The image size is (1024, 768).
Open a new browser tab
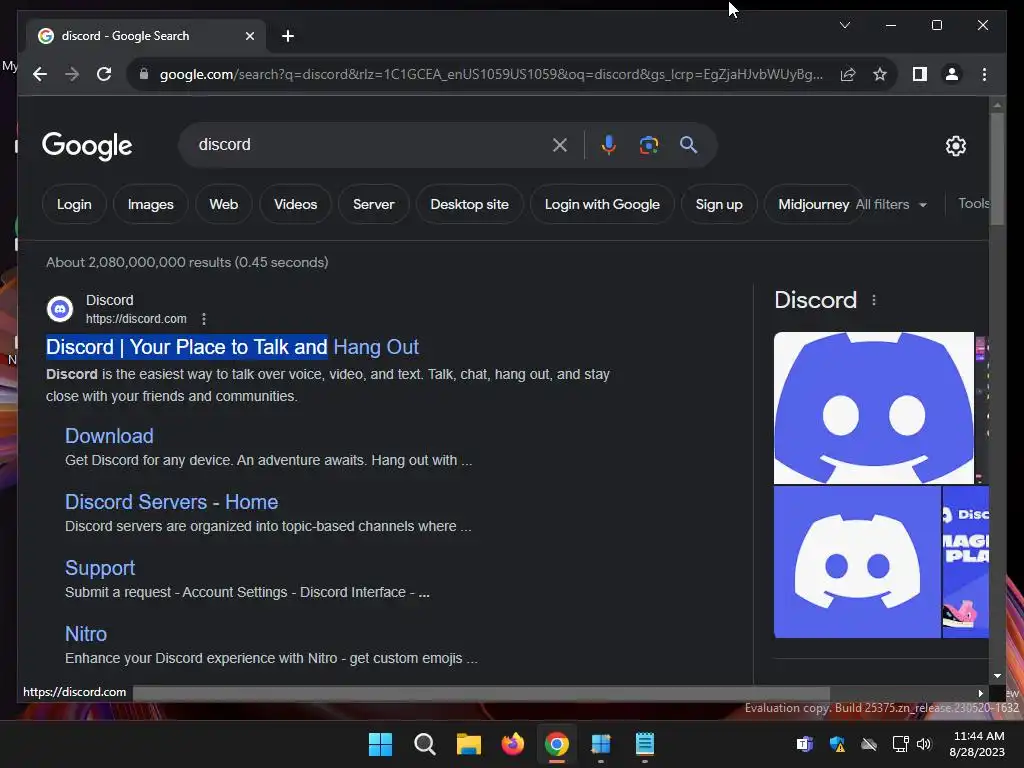(x=288, y=36)
